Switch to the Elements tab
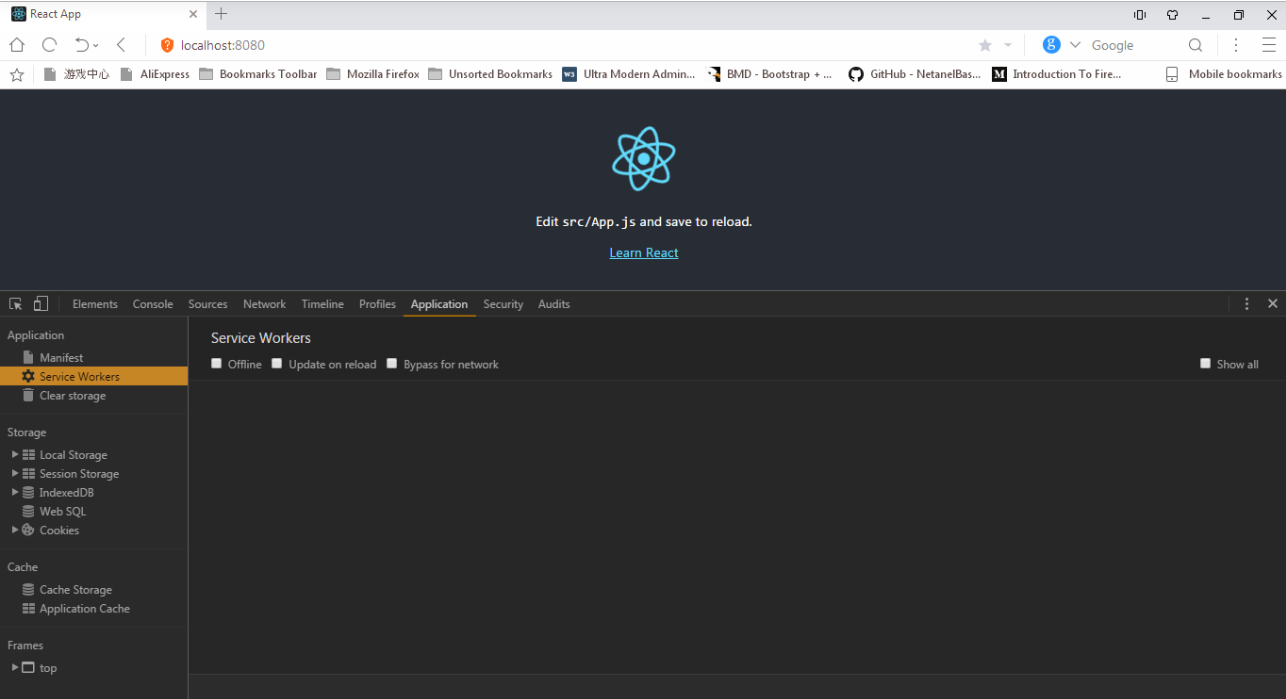The width and height of the screenshot is (1286, 699). pos(95,304)
